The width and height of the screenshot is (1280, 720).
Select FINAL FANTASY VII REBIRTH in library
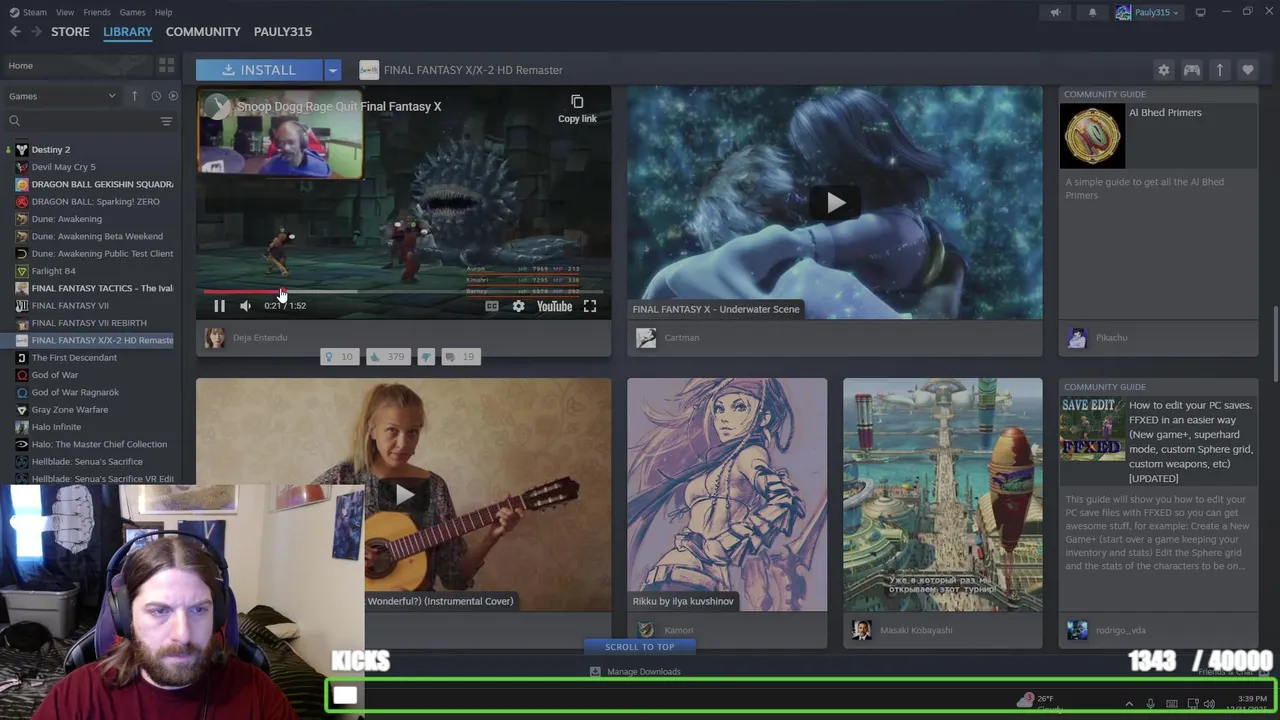(x=88, y=323)
